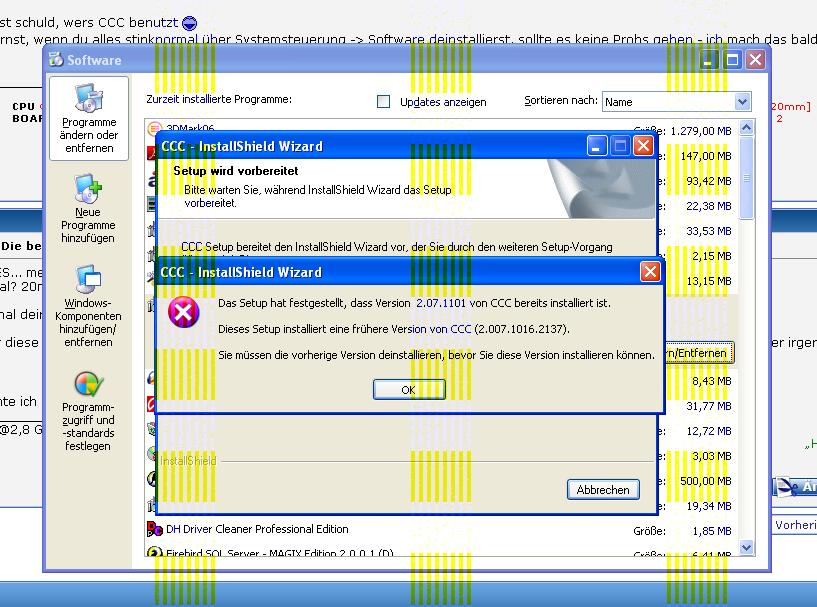Click the 93,42 MB size value
Screen dimensions: 817x607
point(709,181)
